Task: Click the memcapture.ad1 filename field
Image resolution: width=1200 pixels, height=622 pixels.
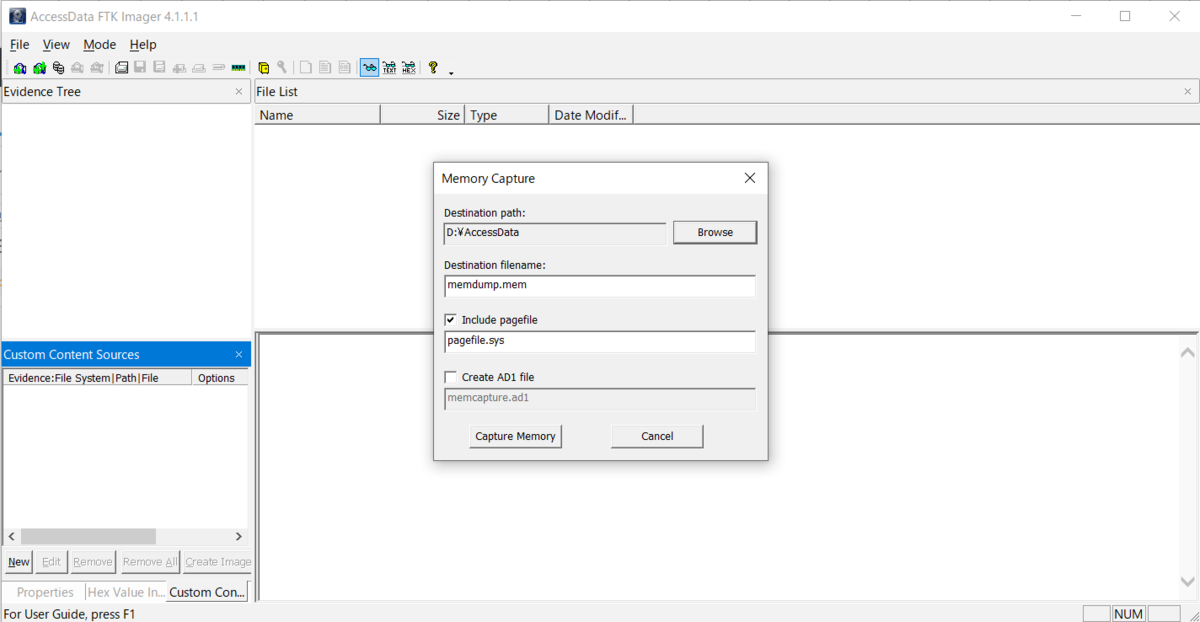Action: pyautogui.click(x=600, y=398)
